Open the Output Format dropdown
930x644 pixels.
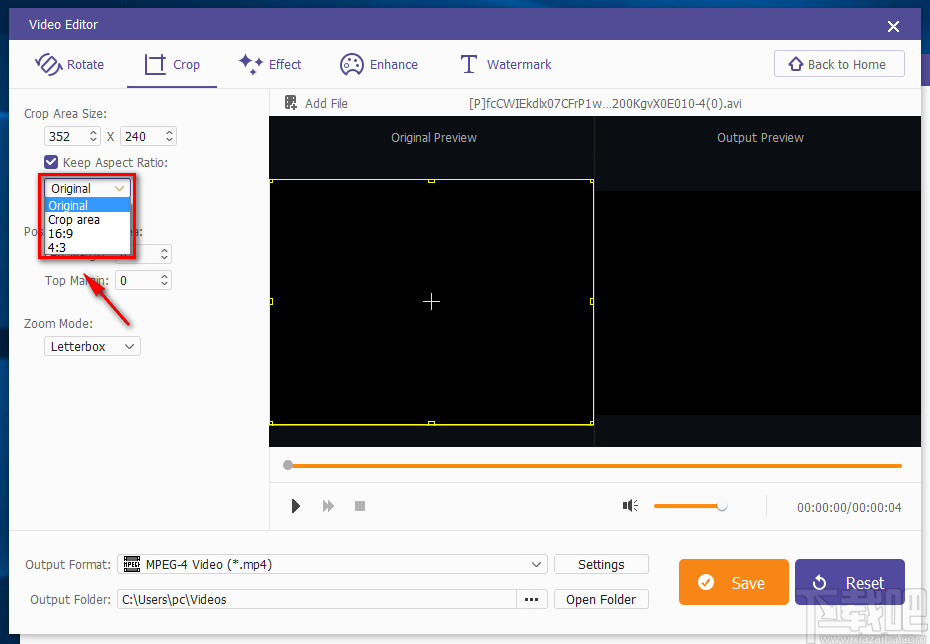tap(332, 564)
